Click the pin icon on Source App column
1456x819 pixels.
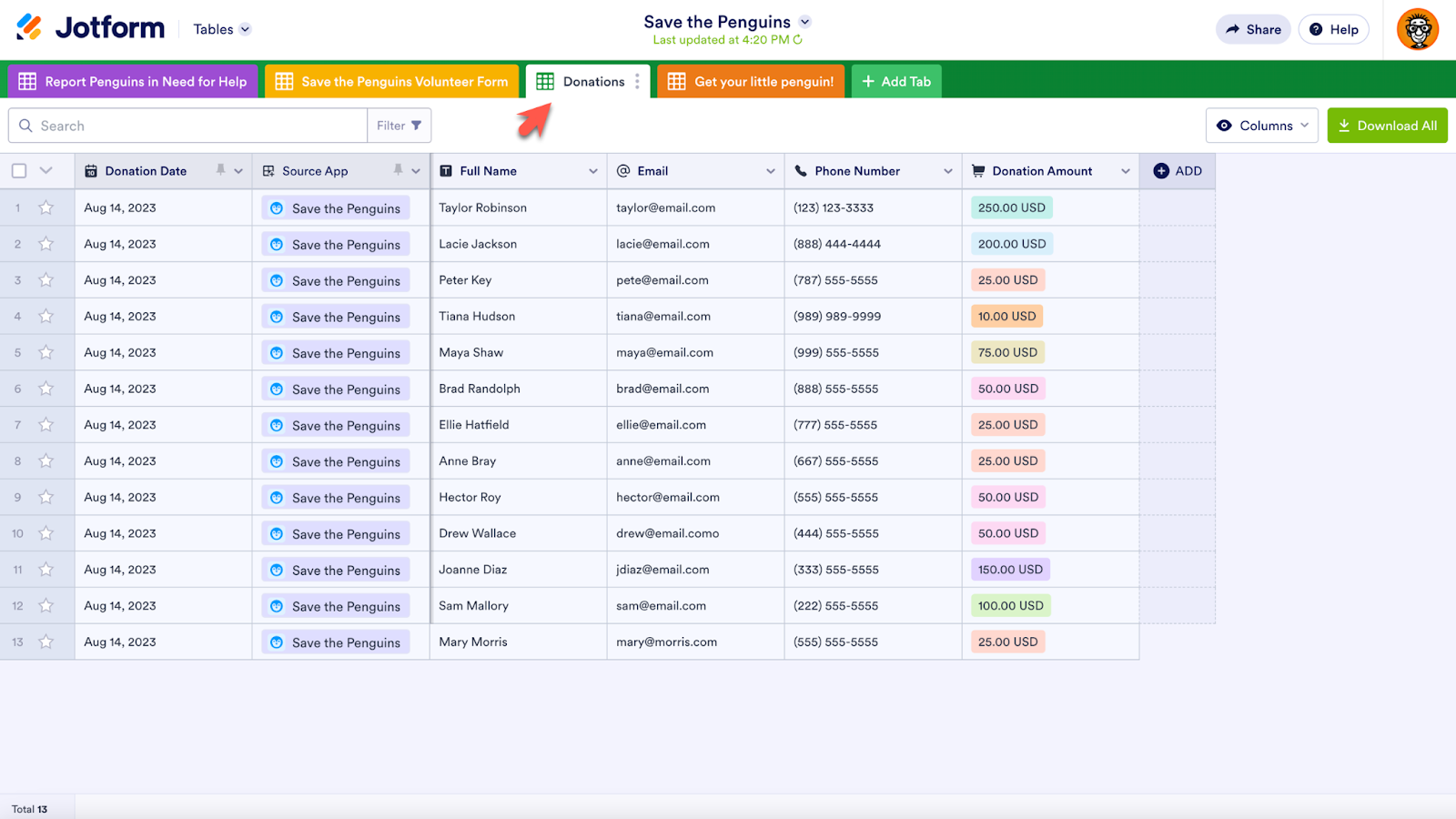(398, 170)
